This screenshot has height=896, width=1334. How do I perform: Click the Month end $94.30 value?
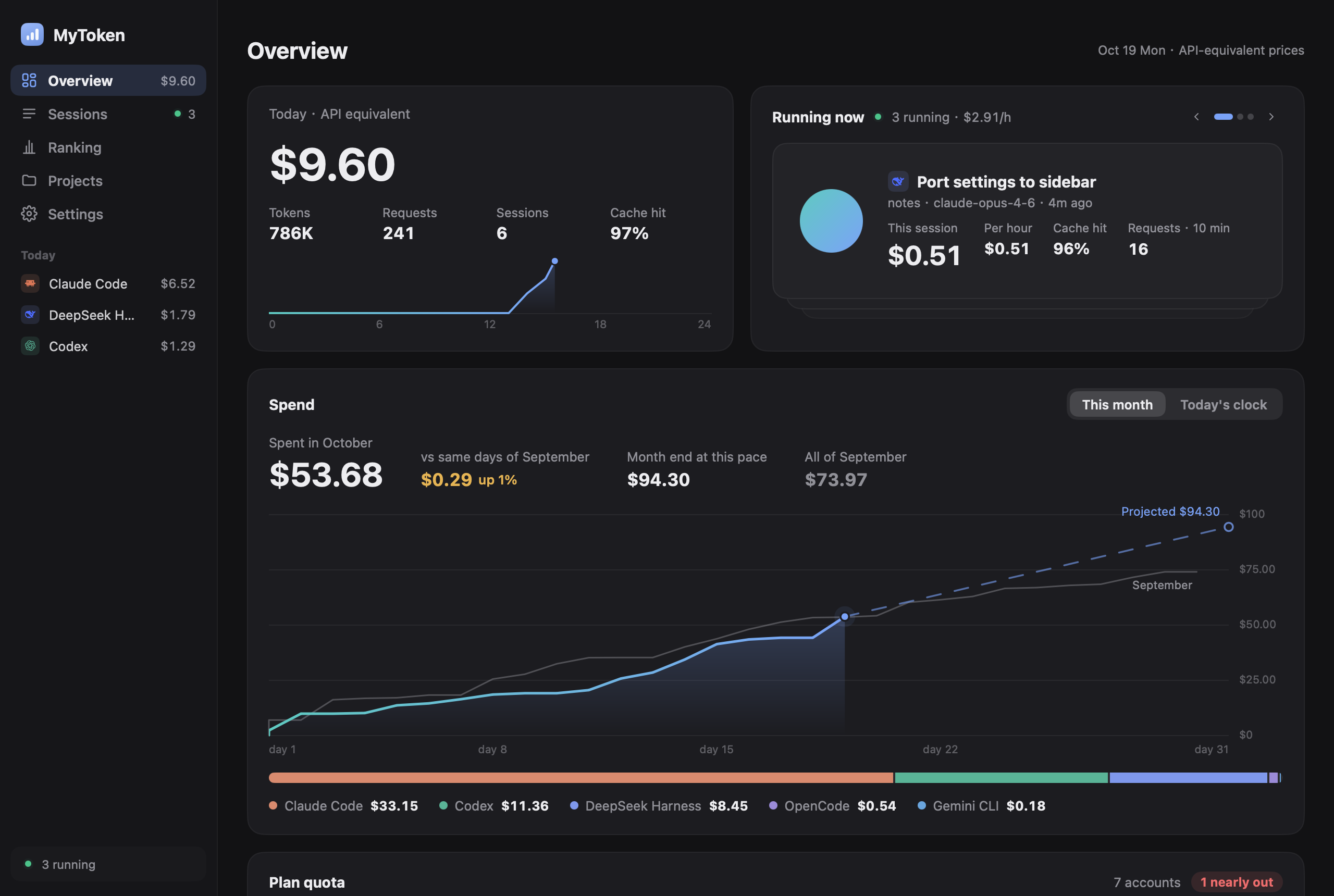click(659, 479)
